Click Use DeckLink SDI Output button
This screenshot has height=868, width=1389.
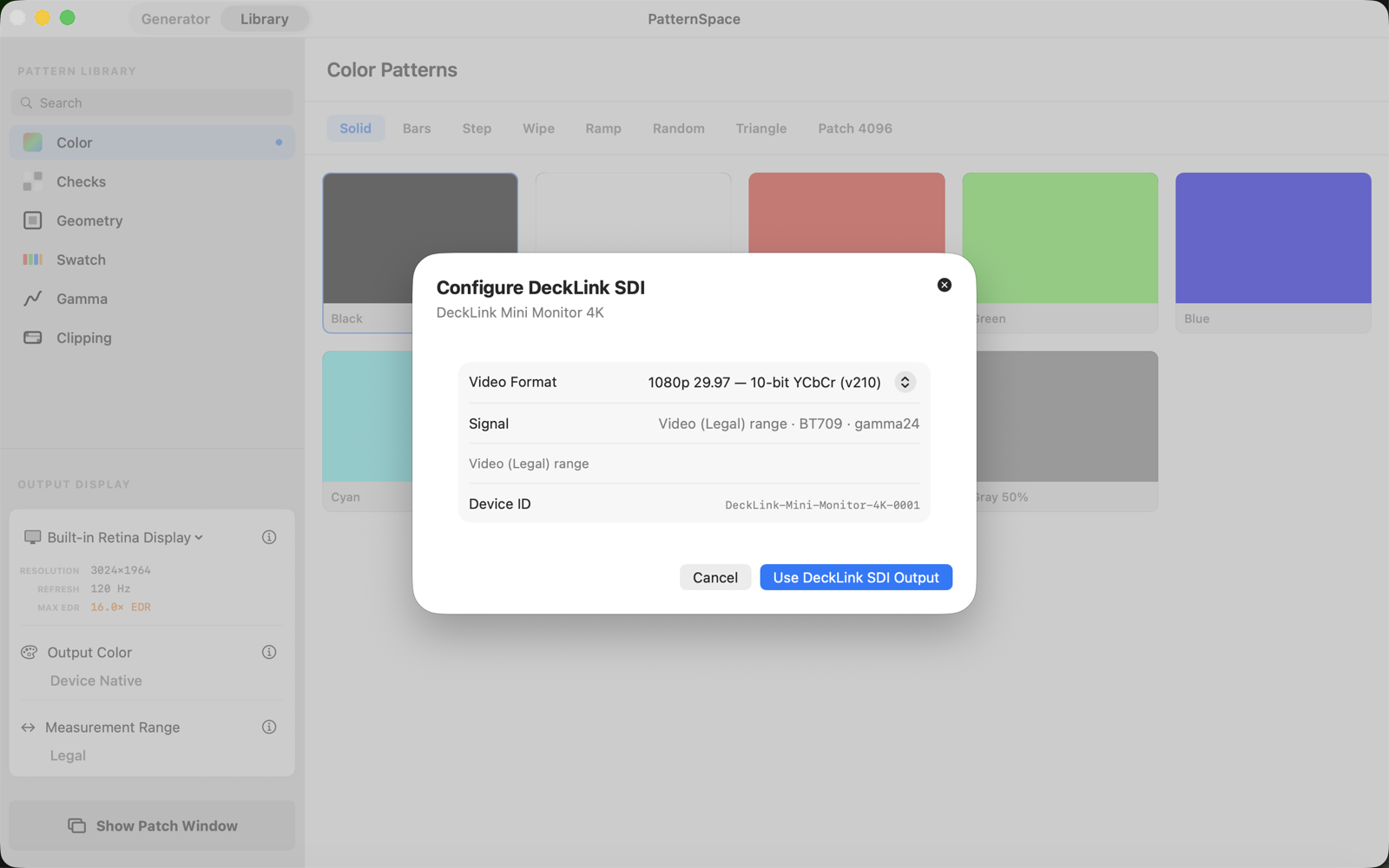click(x=856, y=577)
